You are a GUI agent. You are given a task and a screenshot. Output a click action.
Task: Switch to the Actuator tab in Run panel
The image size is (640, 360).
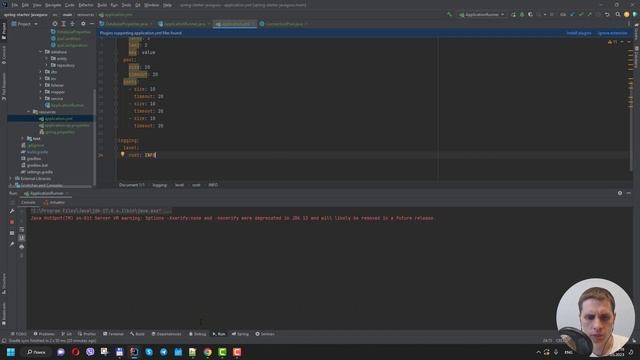tap(54, 202)
